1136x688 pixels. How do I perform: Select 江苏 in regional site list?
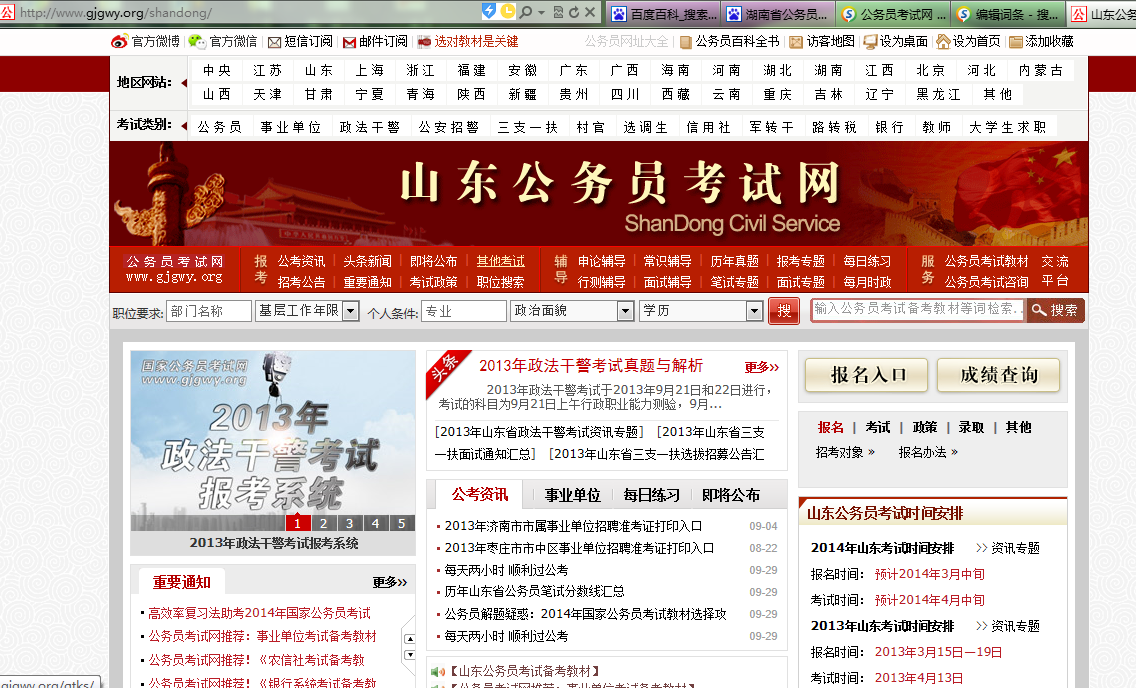click(x=267, y=70)
